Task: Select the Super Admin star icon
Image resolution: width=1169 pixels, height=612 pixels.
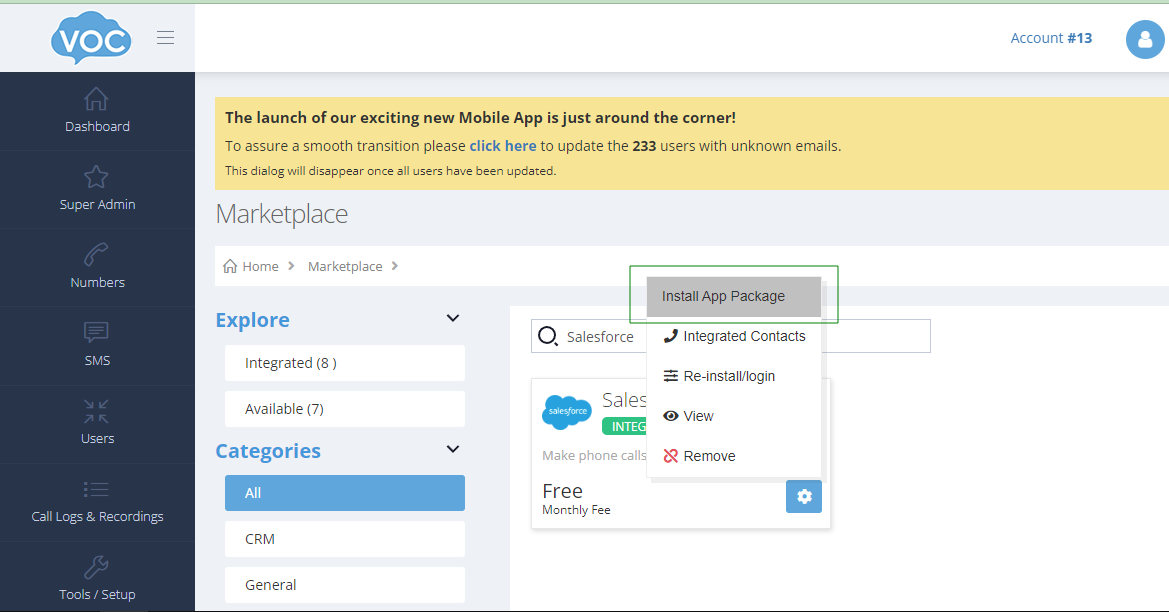Action: coord(97,177)
